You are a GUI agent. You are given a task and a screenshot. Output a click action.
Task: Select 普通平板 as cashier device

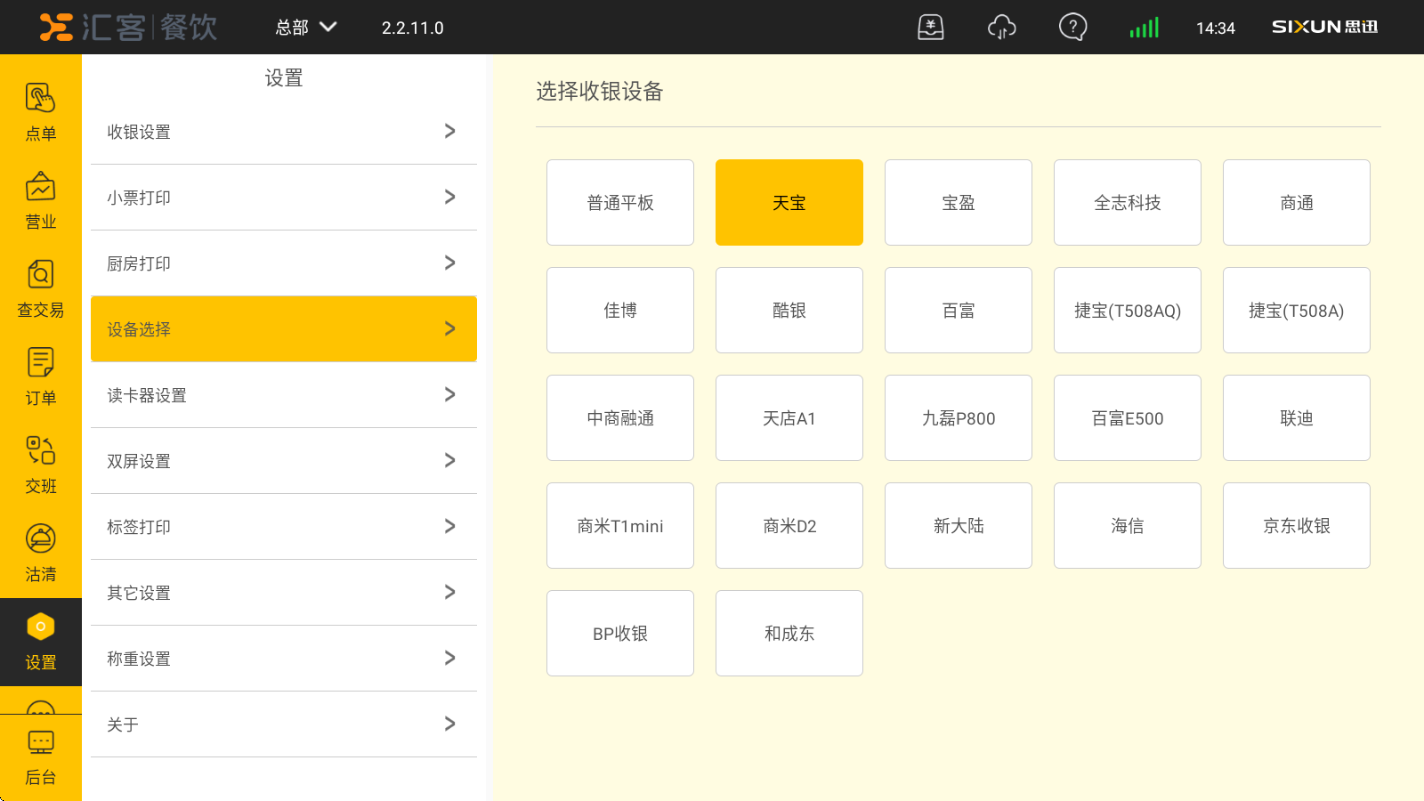(x=620, y=202)
